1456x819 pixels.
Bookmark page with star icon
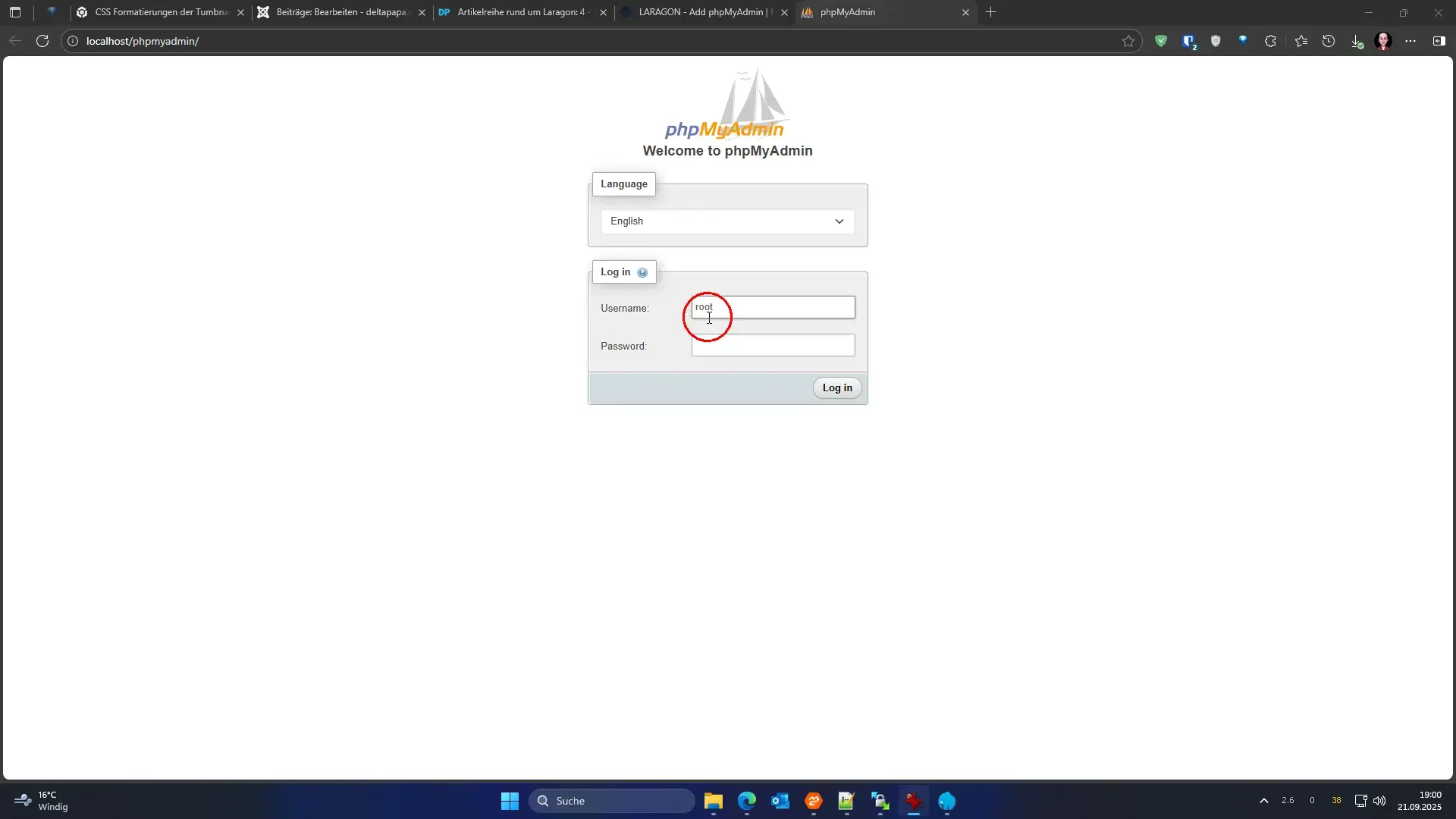1128,41
